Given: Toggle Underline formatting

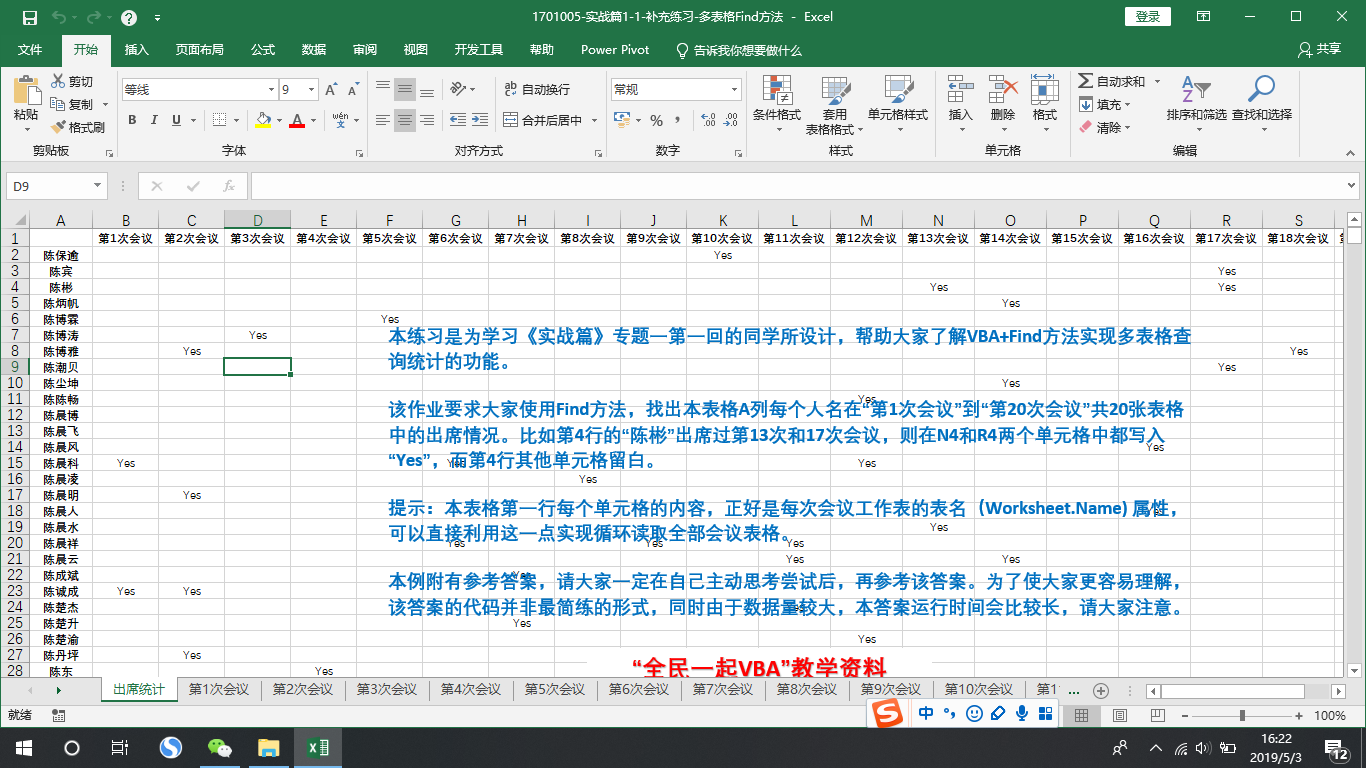Looking at the screenshot, I should (177, 120).
